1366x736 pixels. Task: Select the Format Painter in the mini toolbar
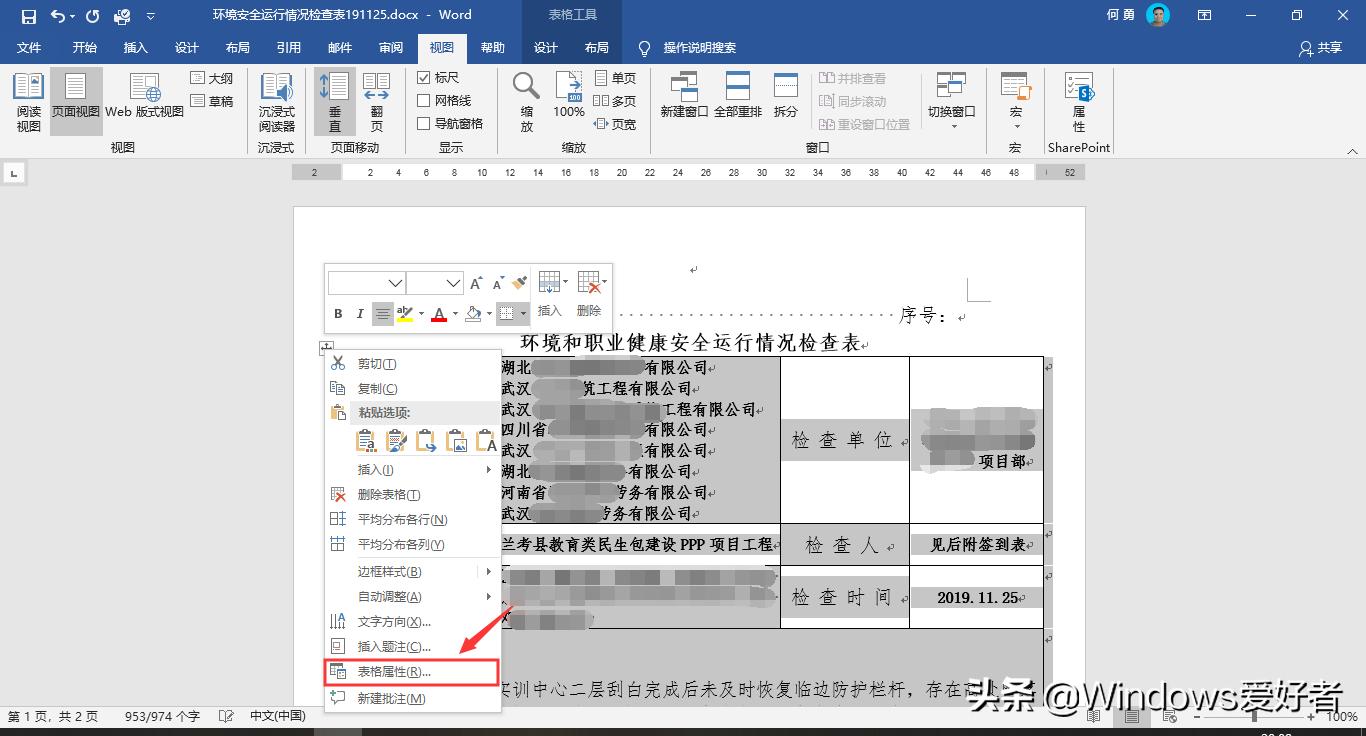(x=518, y=283)
